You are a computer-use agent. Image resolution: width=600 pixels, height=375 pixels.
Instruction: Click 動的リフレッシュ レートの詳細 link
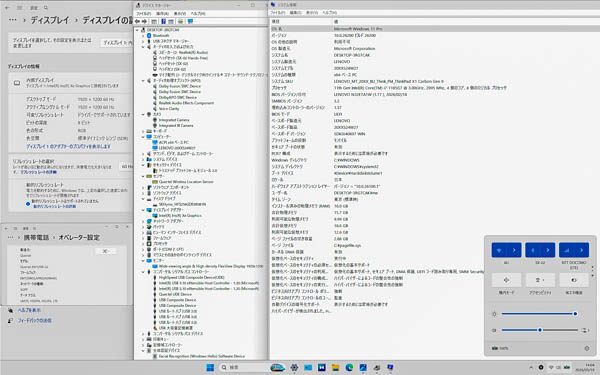tap(54, 206)
